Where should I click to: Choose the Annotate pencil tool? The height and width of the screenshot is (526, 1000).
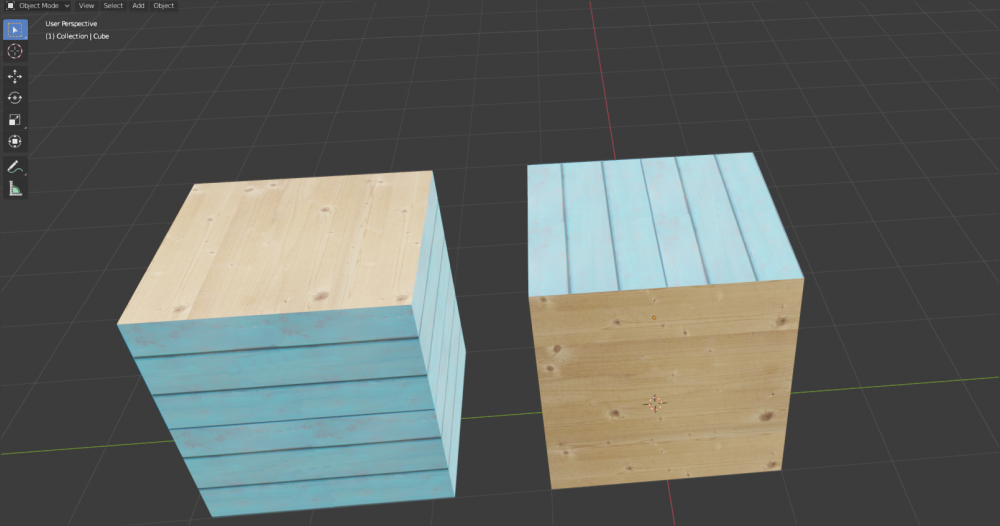click(x=15, y=166)
